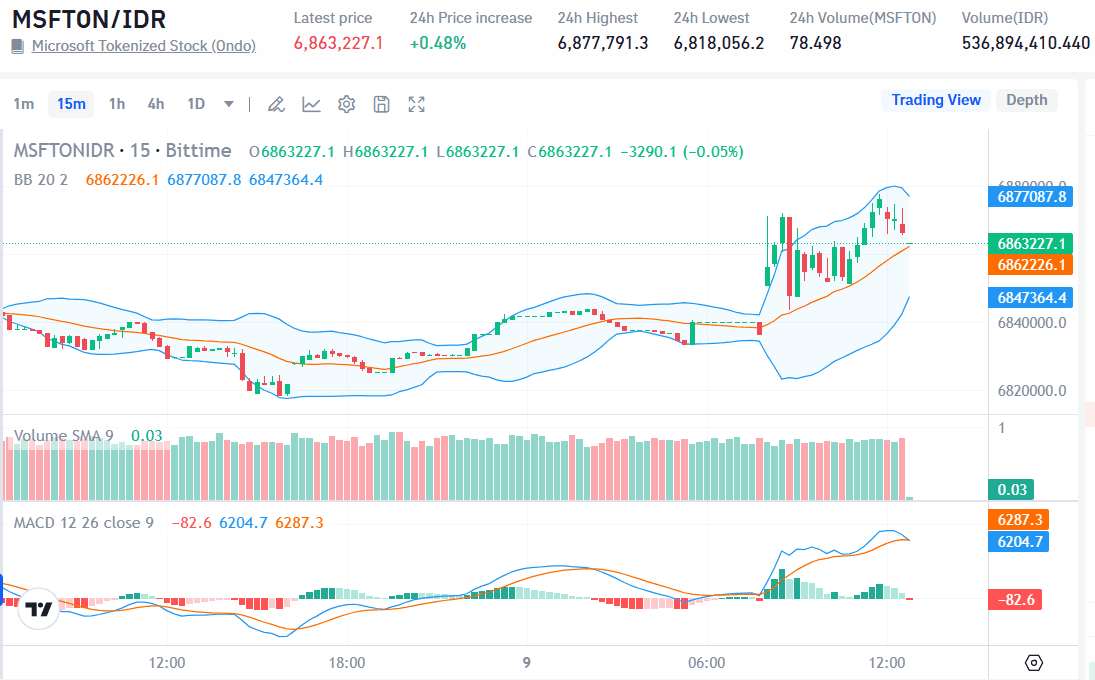Click the Volume SMA 9 indicator label

[63, 436]
